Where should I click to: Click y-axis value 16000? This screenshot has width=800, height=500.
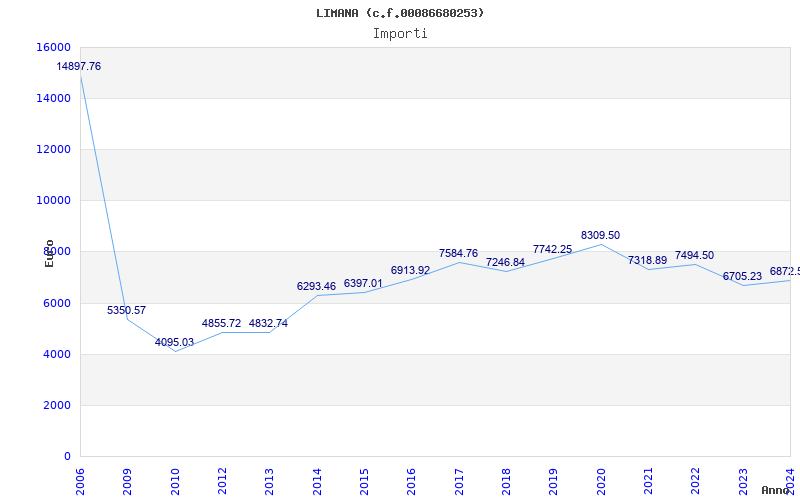pos(54,47)
